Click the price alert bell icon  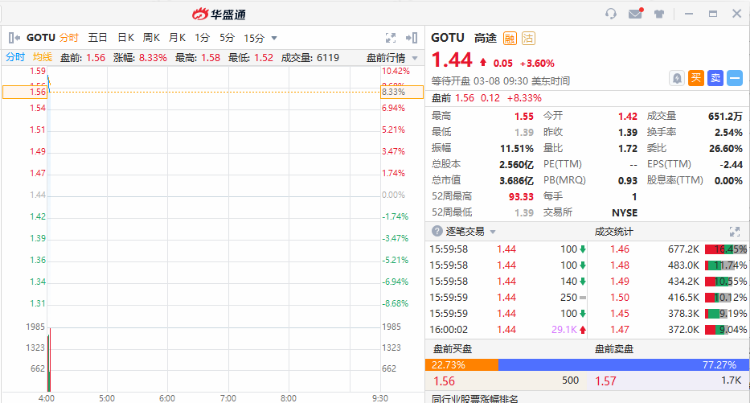pos(677,78)
